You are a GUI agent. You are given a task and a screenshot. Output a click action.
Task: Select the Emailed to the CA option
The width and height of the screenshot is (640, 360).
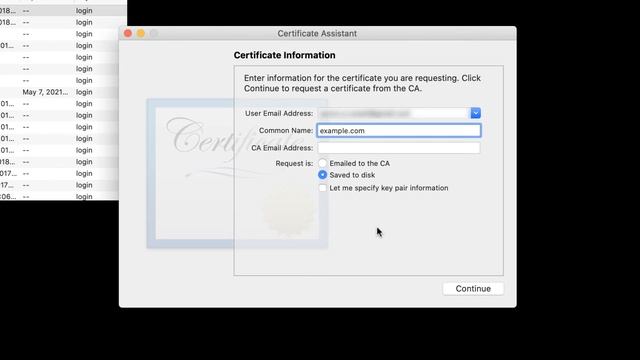click(322, 163)
